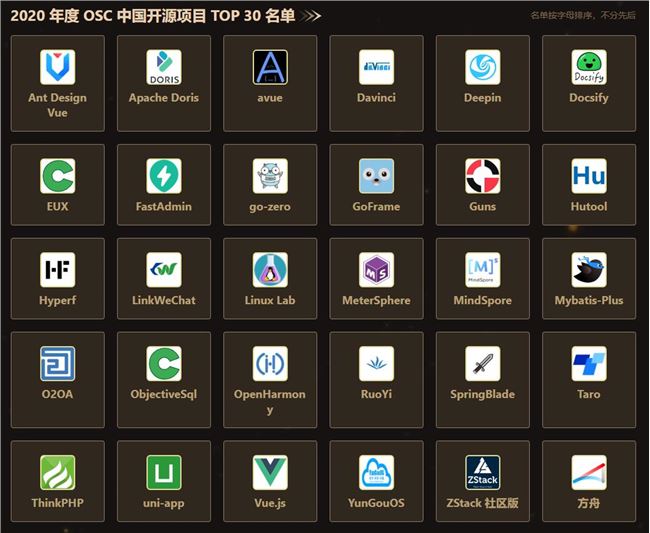
Task: Select the O2OA blue spiral icon
Action: [x=58, y=363]
